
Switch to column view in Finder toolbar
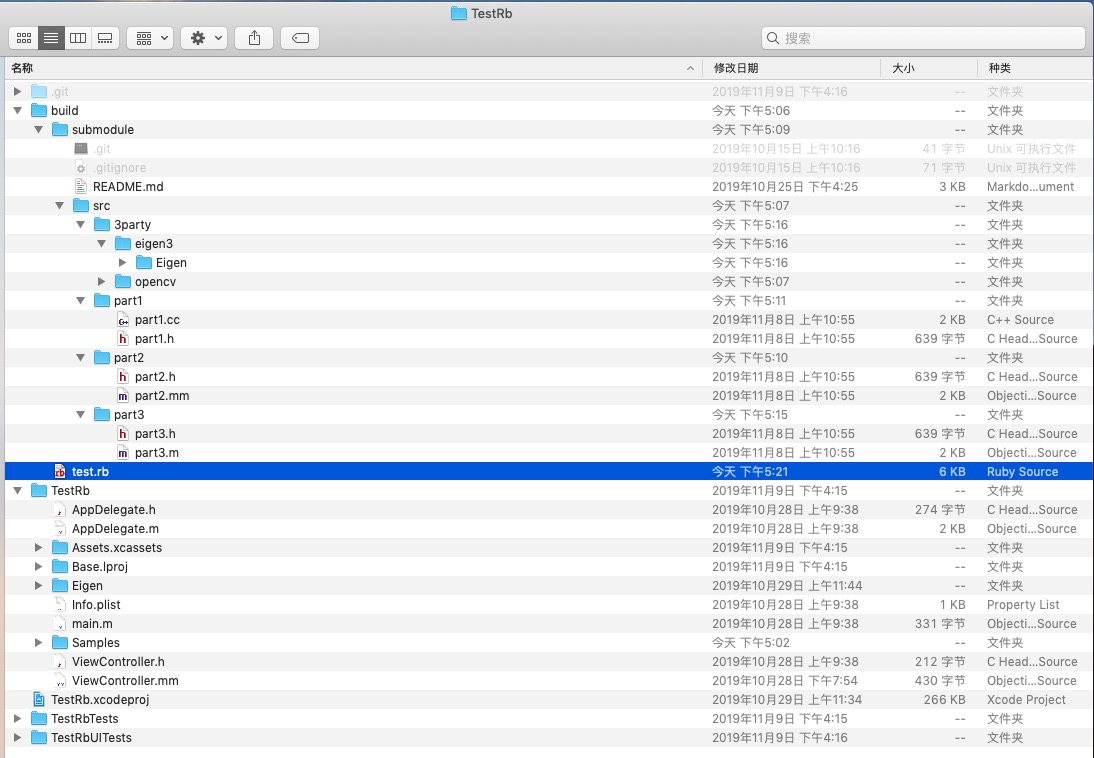78,38
